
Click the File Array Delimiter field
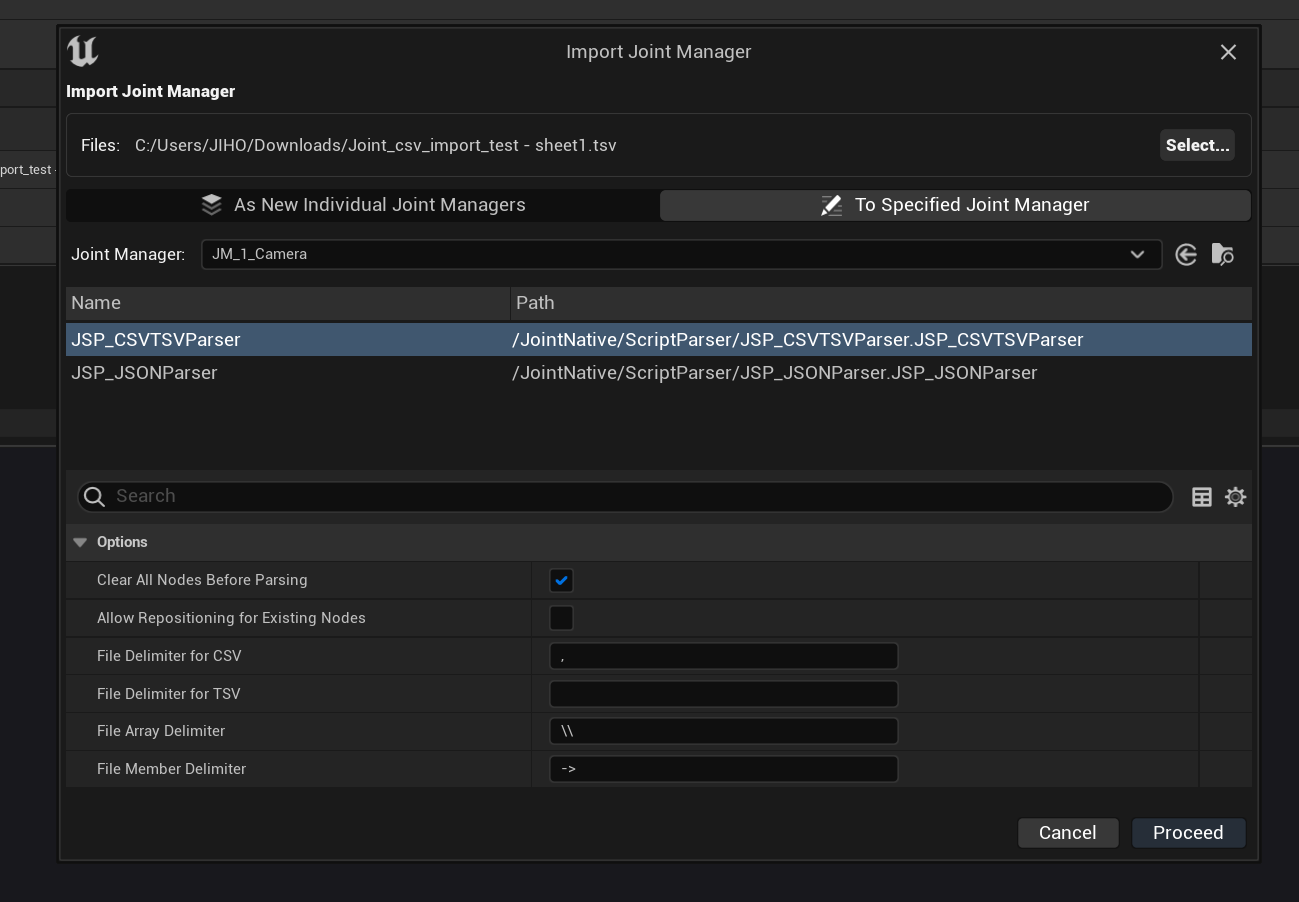coord(723,731)
